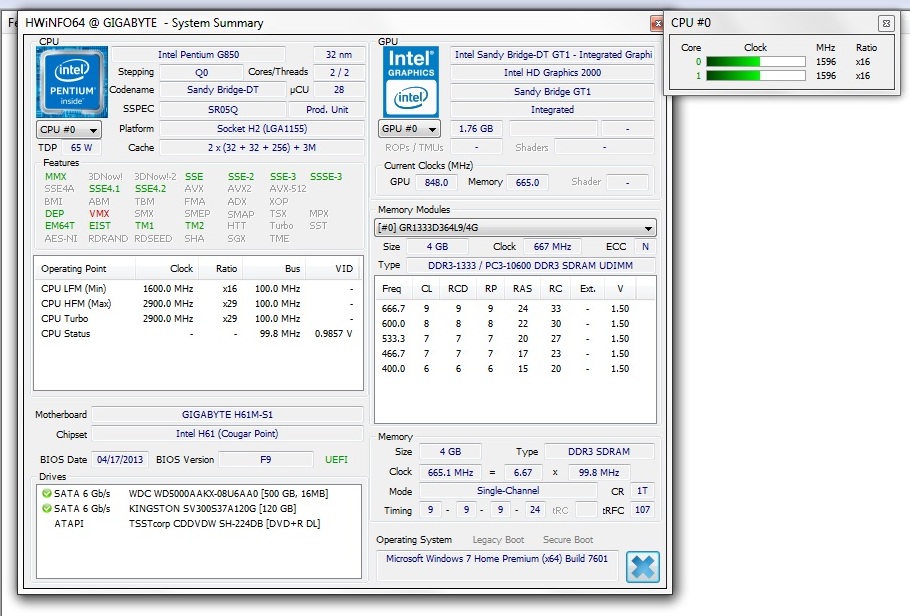Click the VID column header

point(334,269)
